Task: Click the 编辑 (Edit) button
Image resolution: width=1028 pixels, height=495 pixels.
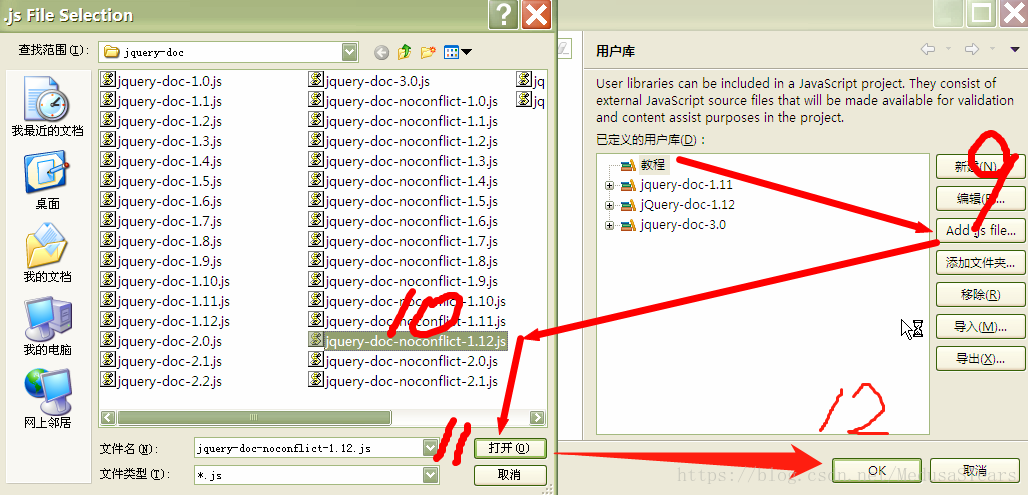Action: click(x=980, y=199)
